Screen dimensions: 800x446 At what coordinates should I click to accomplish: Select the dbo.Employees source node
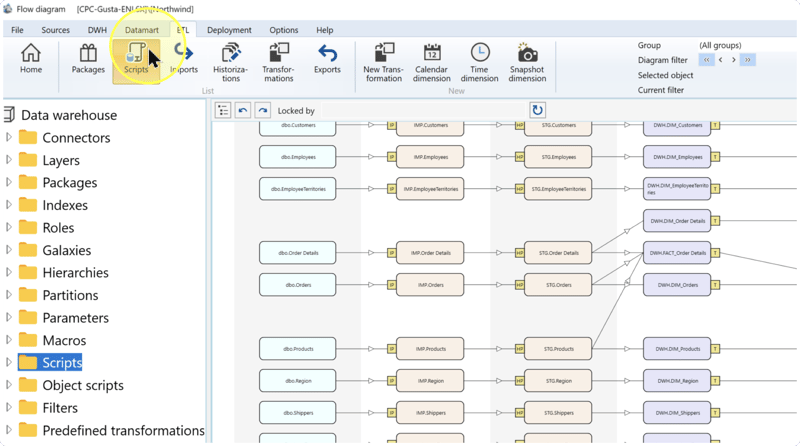pos(297,157)
